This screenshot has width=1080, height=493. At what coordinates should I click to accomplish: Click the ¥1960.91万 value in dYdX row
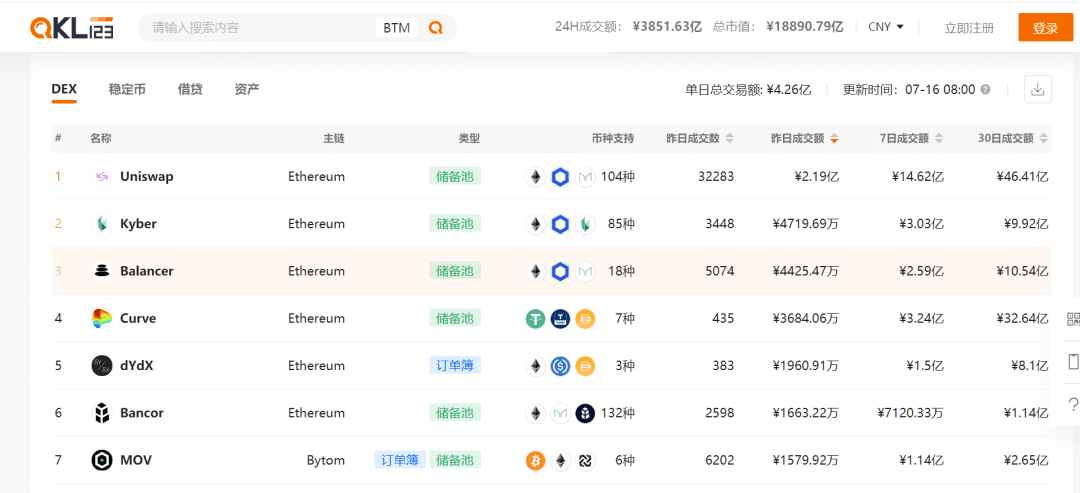[806, 366]
